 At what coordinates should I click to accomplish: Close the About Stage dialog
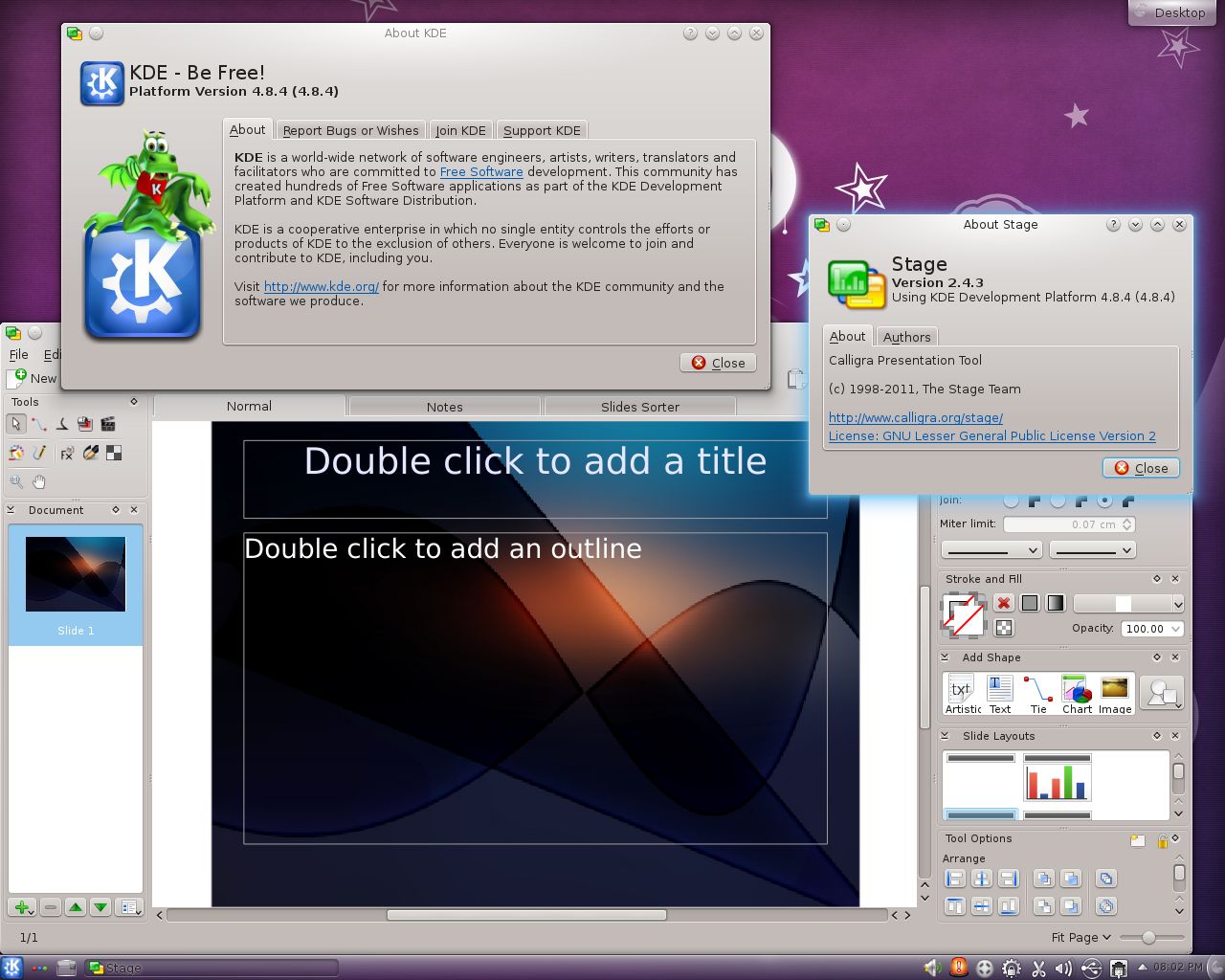[1141, 468]
